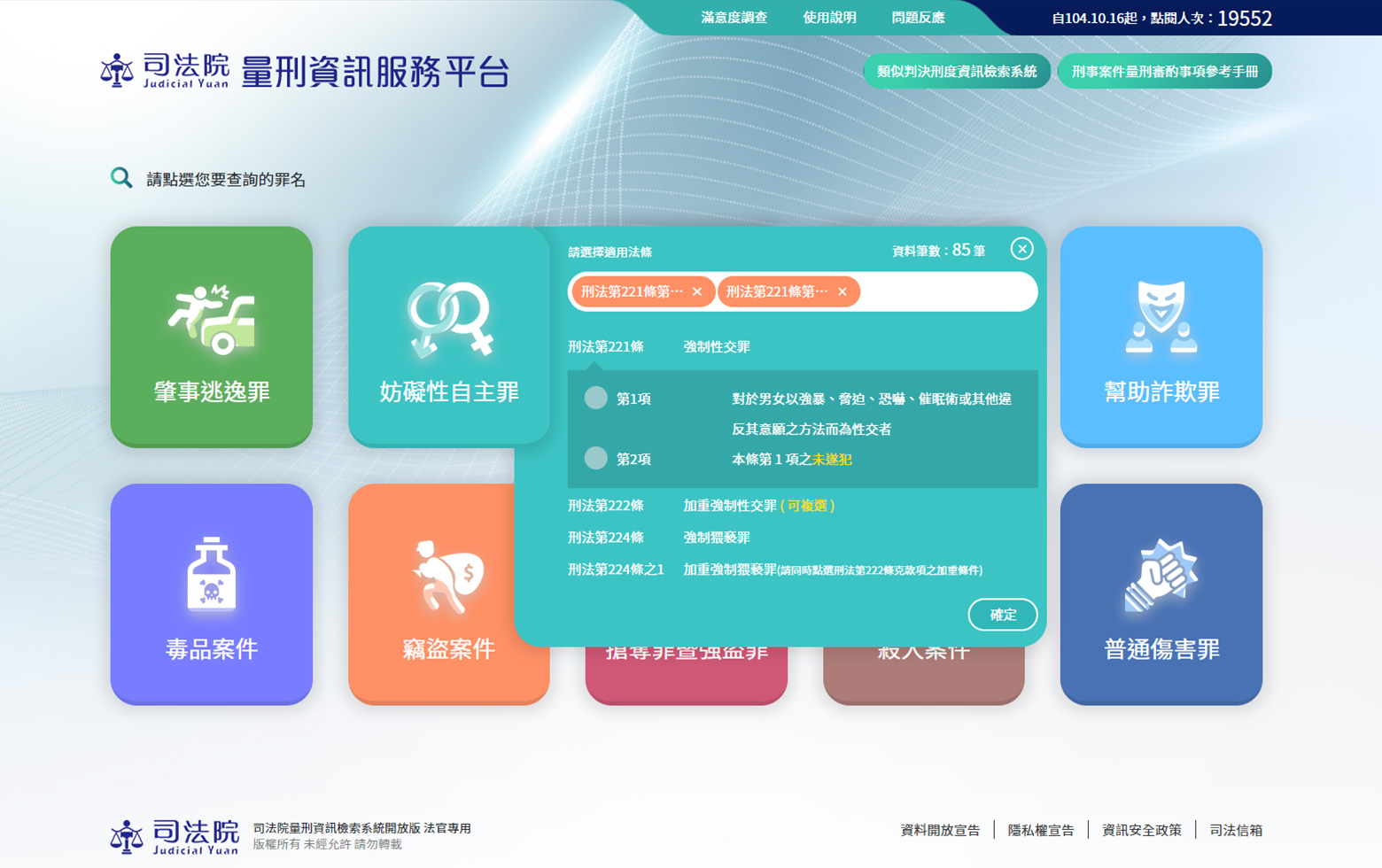Remove the second 刑法第221條 tag
1382x868 pixels.
(842, 291)
